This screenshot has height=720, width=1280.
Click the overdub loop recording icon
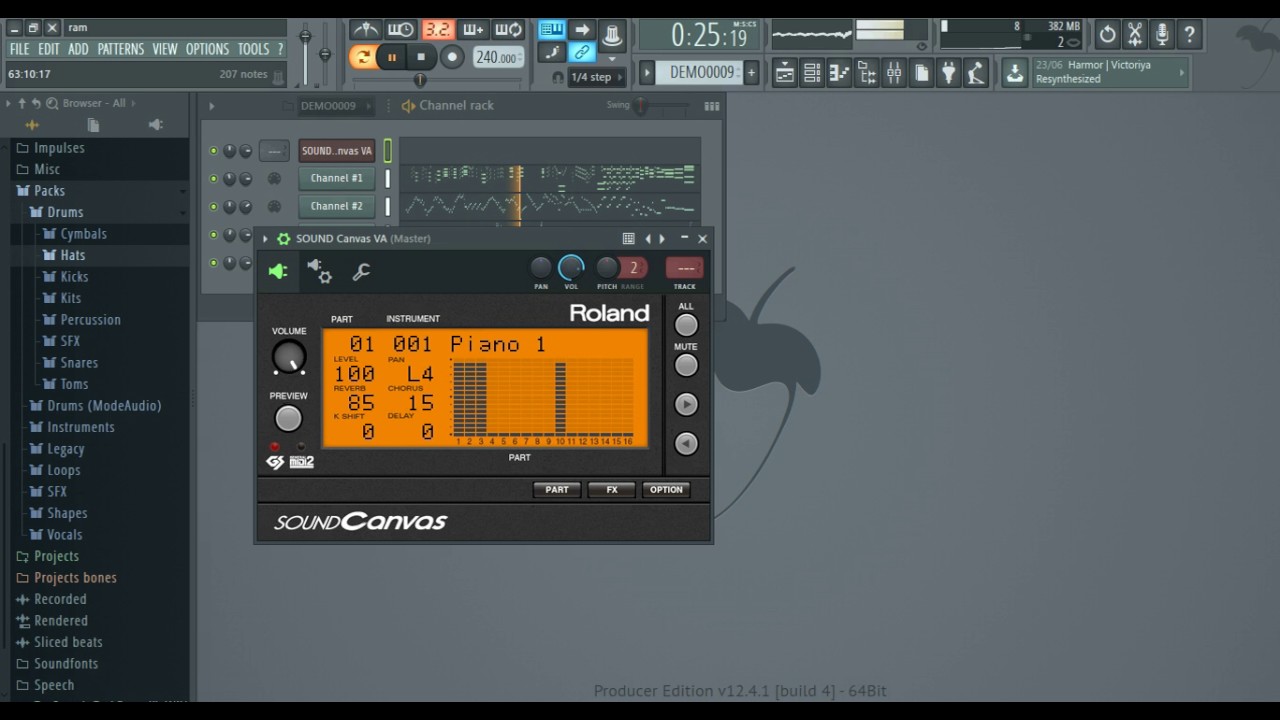pos(508,30)
